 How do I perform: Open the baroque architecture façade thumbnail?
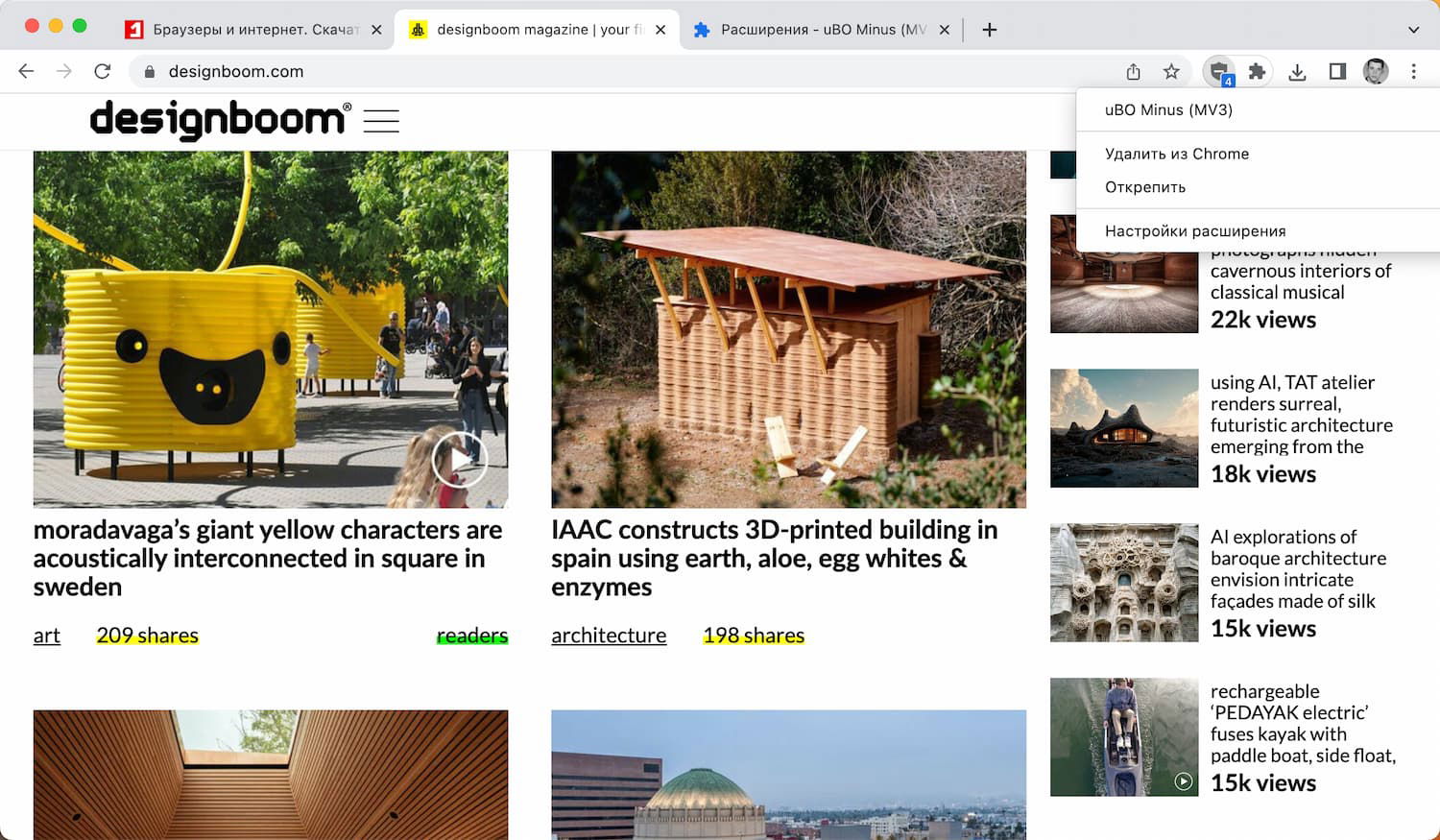[x=1124, y=583]
